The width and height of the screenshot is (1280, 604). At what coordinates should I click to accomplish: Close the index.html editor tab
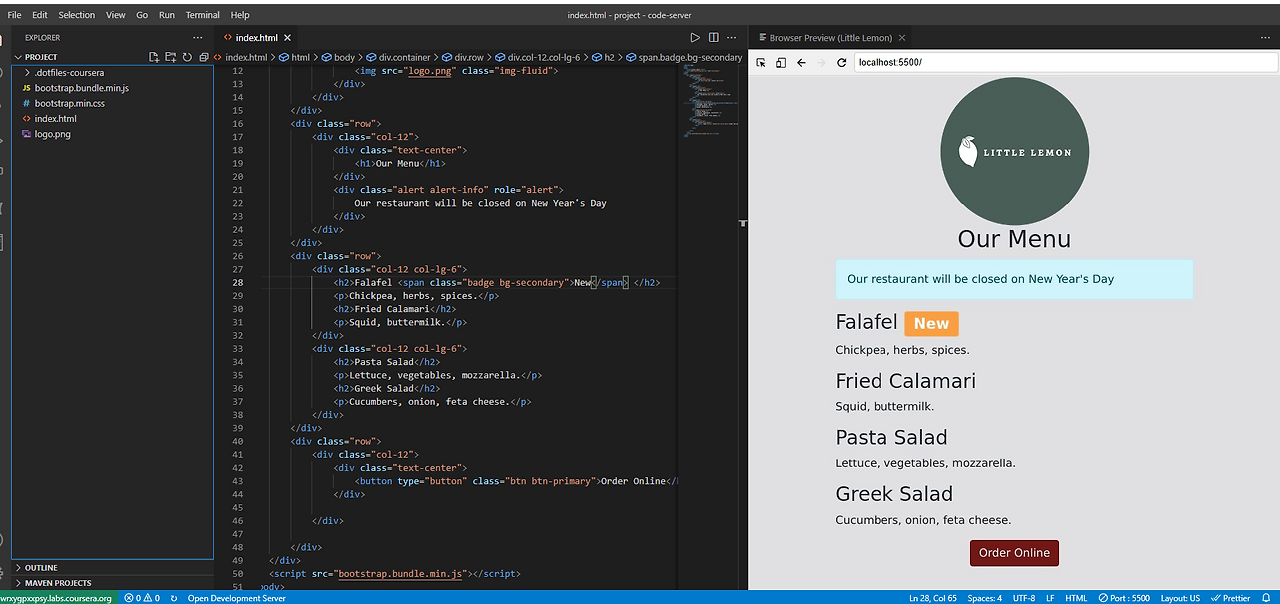pos(286,37)
